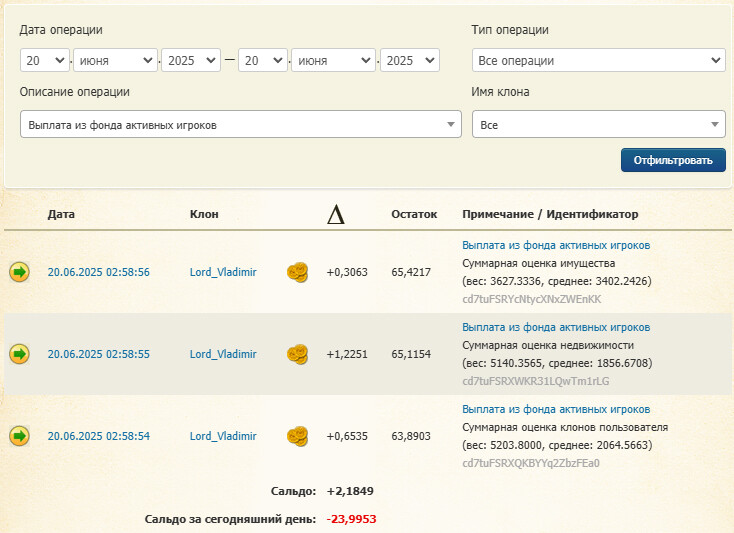734x533 pixels.
Task: Click Выплата из фонда link above Суммарная оценка имущества
Action: [556, 245]
